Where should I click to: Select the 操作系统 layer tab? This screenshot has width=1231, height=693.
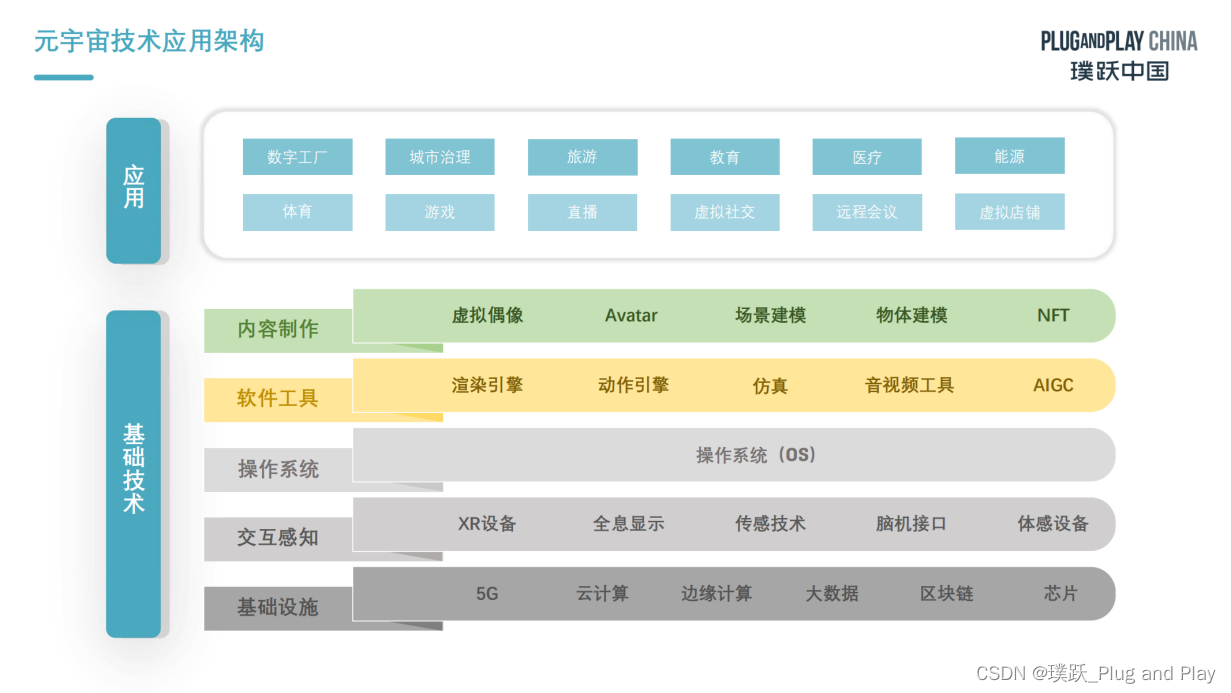pos(278,469)
